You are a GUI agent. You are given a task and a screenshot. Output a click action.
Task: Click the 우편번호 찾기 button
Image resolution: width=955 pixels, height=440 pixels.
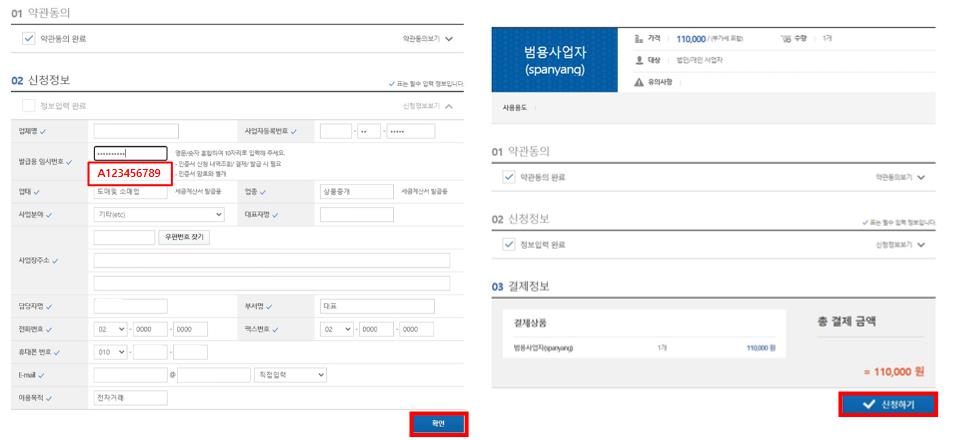coord(184,237)
